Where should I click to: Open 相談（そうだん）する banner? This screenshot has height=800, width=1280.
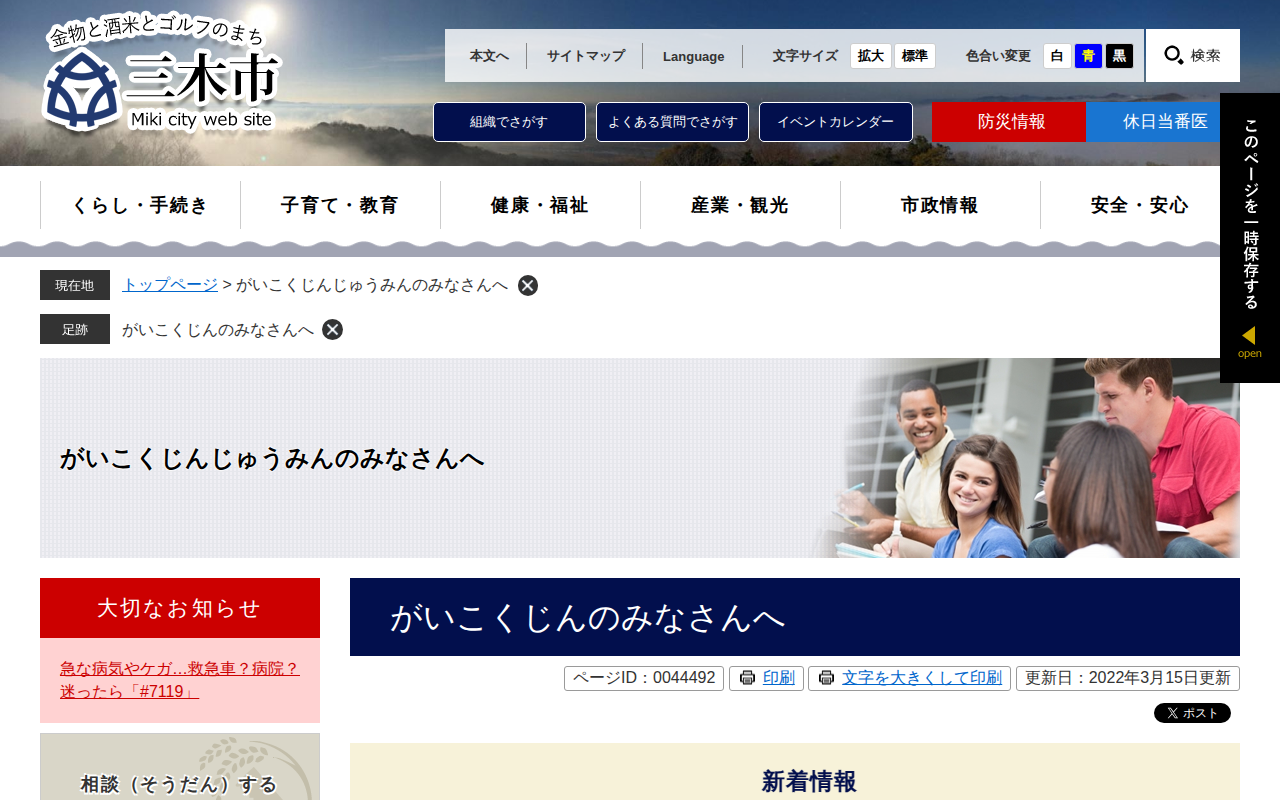point(180,767)
